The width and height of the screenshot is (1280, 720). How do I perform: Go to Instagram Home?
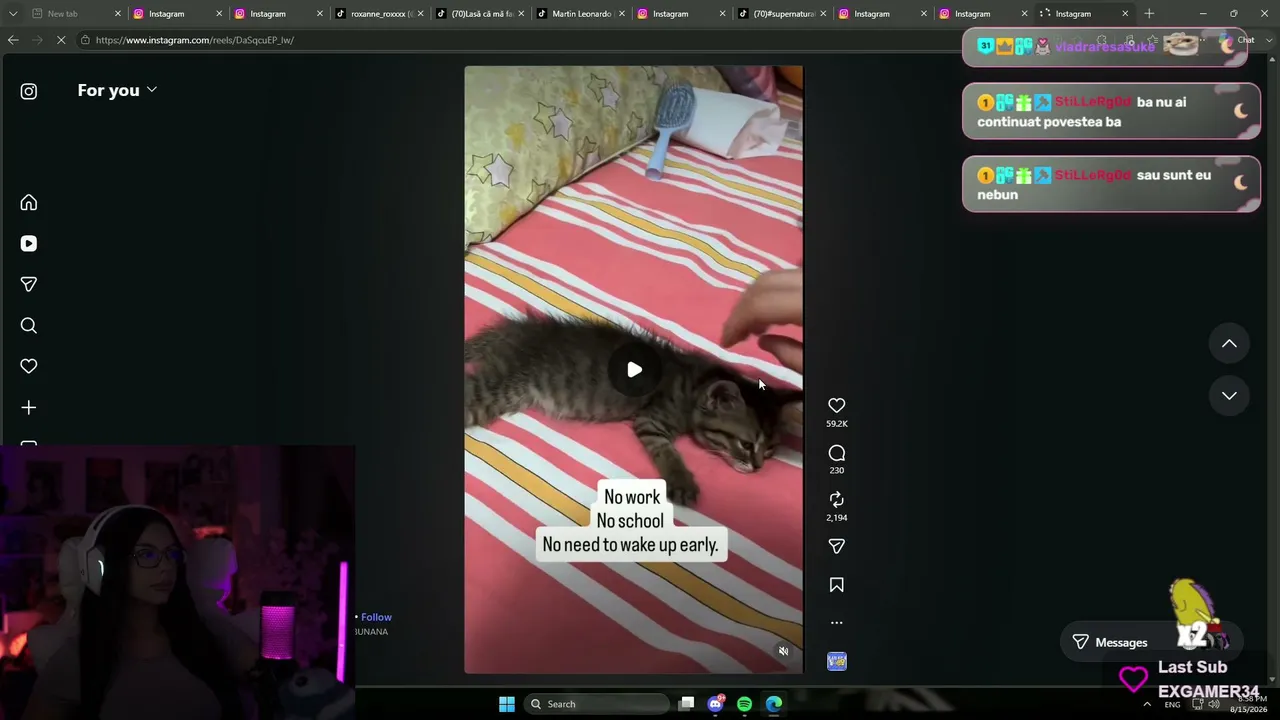[29, 203]
